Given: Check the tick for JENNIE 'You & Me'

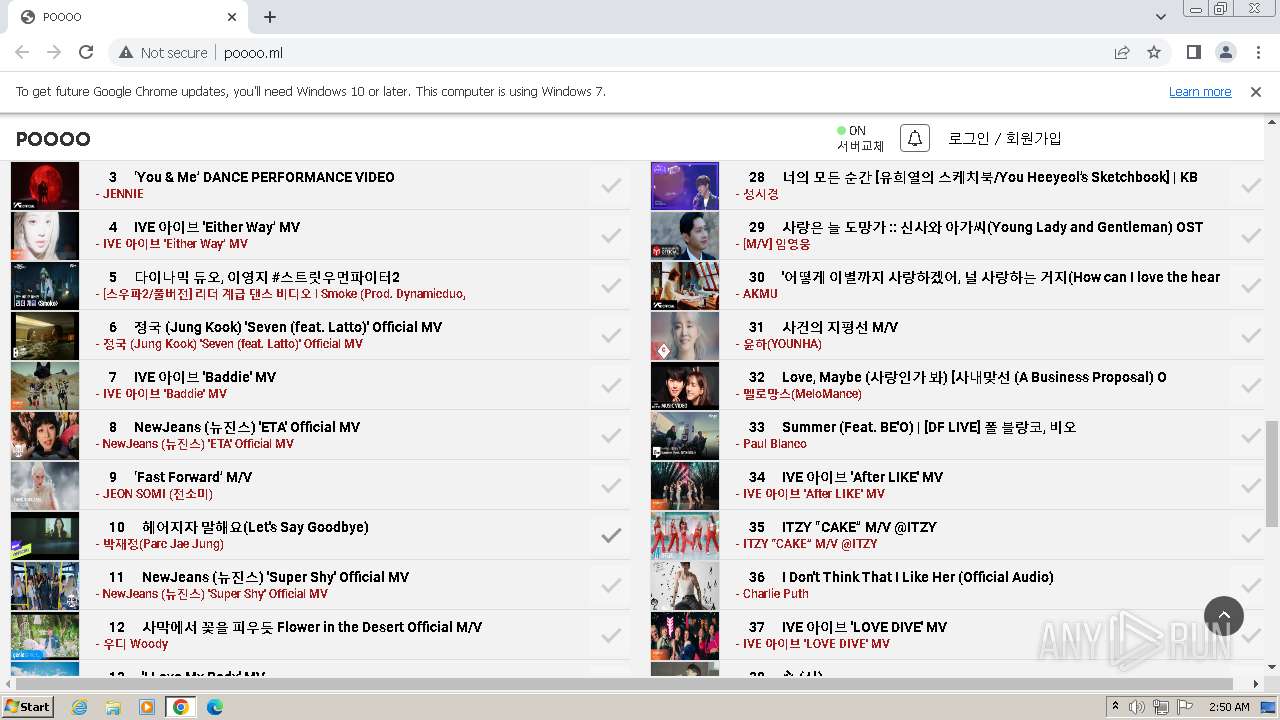Looking at the screenshot, I should pos(611,185).
